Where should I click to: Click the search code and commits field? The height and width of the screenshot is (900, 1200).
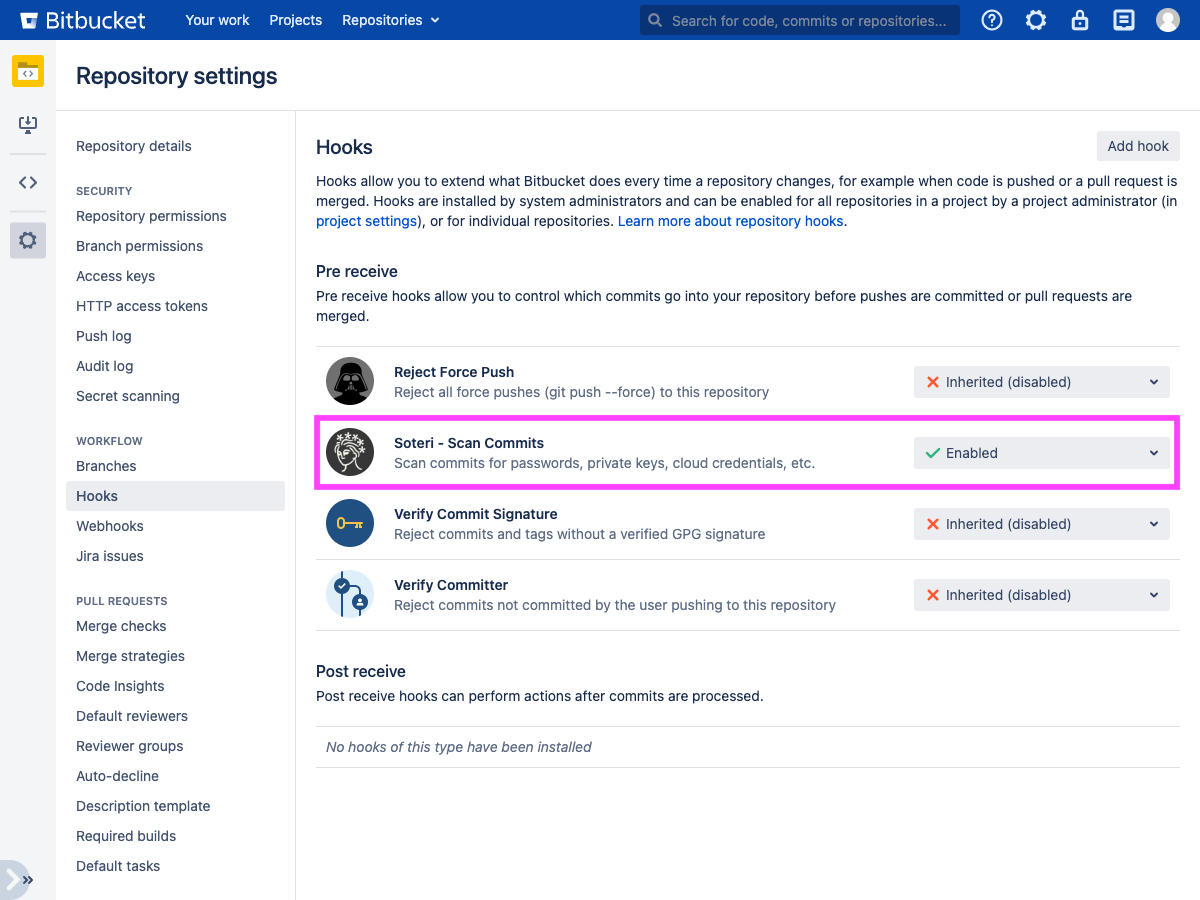[x=808, y=20]
